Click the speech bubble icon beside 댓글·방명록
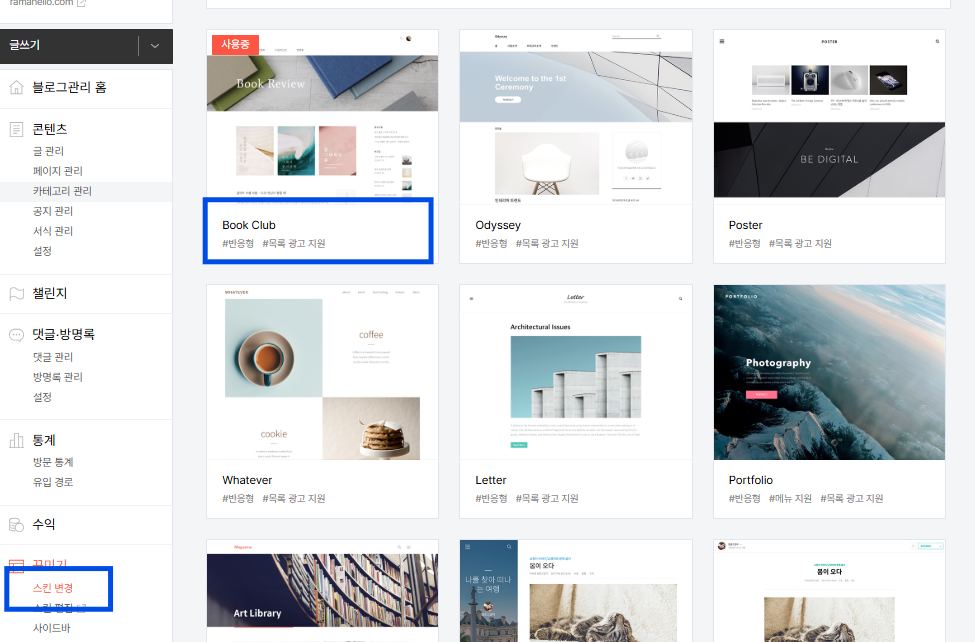Viewport: 975px width, 642px height. coord(17,335)
